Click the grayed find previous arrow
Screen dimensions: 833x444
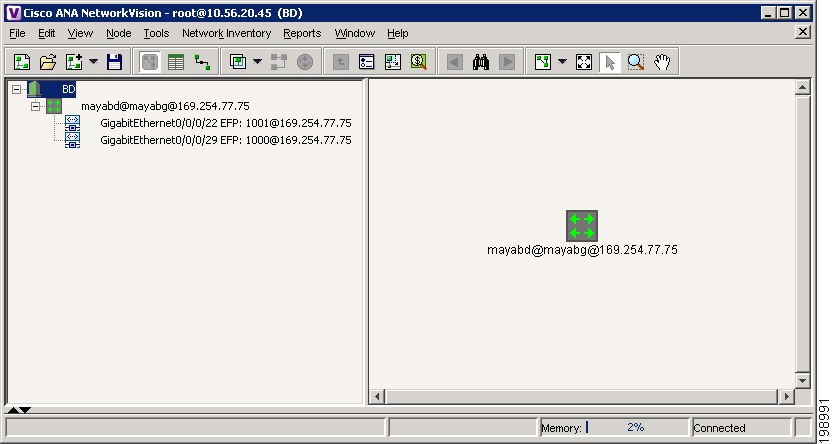(x=454, y=62)
